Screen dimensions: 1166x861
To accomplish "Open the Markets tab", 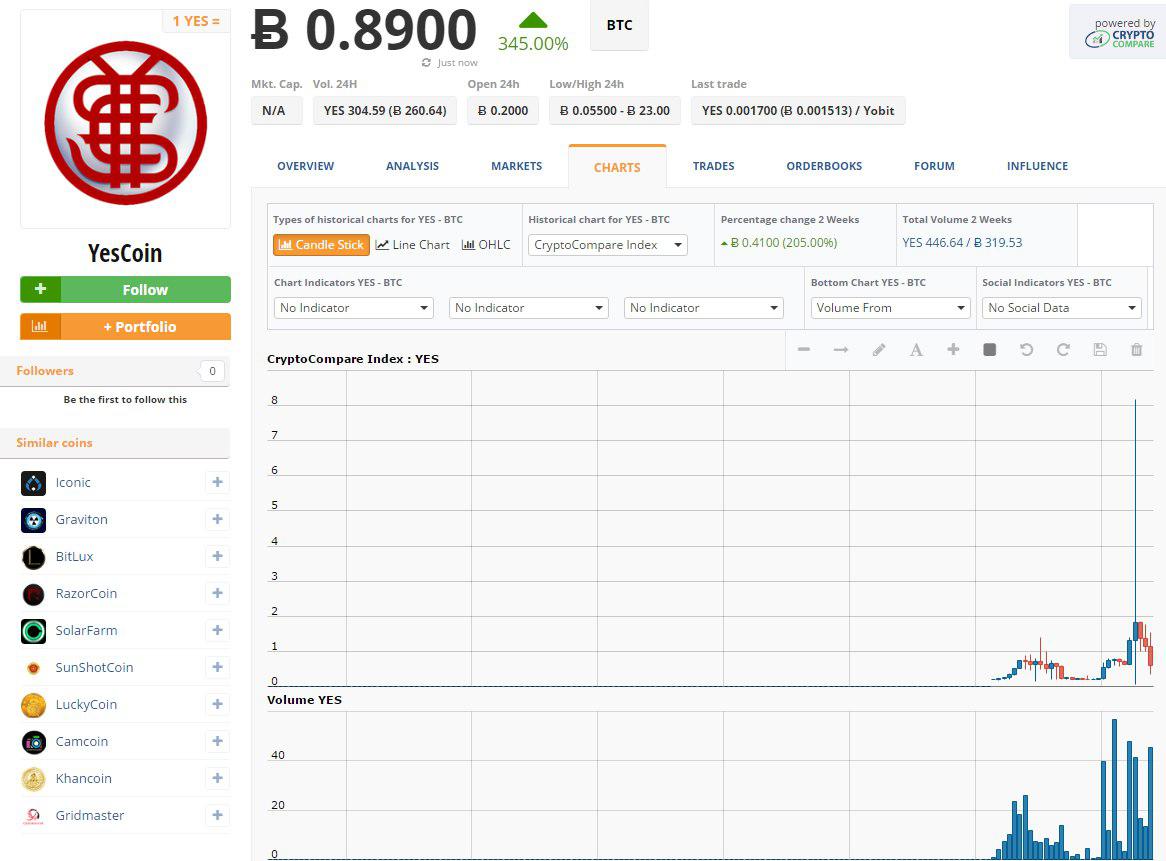I will pyautogui.click(x=517, y=166).
